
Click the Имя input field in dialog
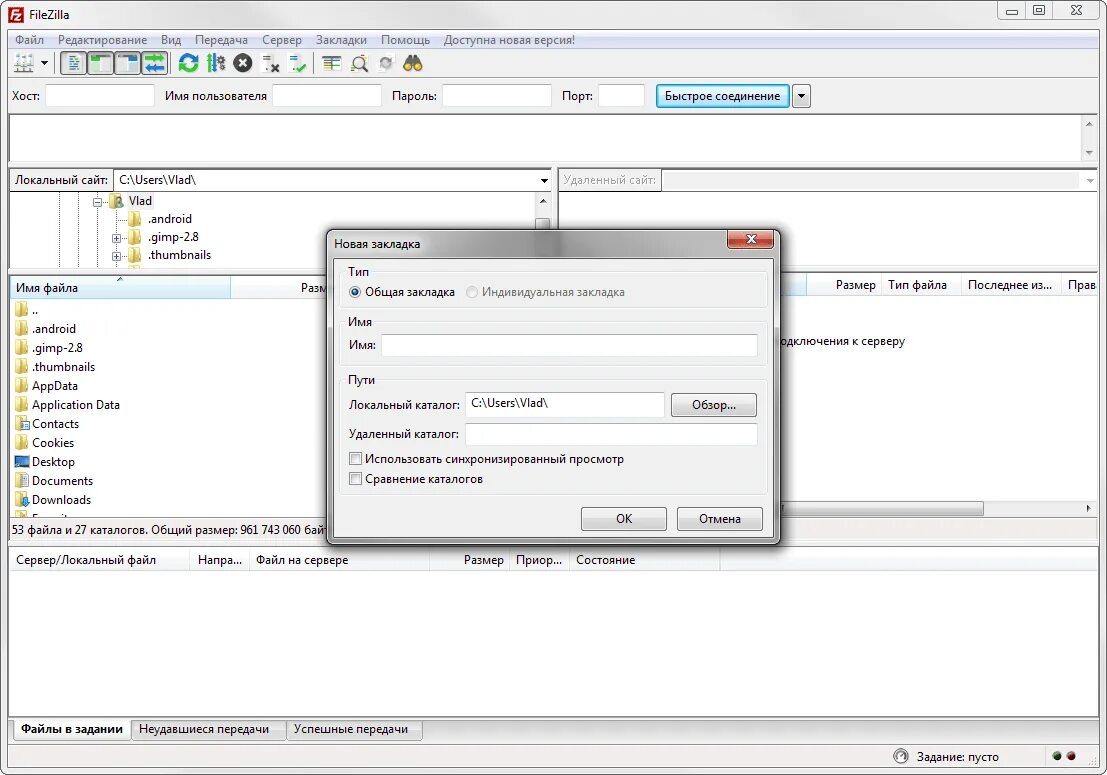pos(569,345)
